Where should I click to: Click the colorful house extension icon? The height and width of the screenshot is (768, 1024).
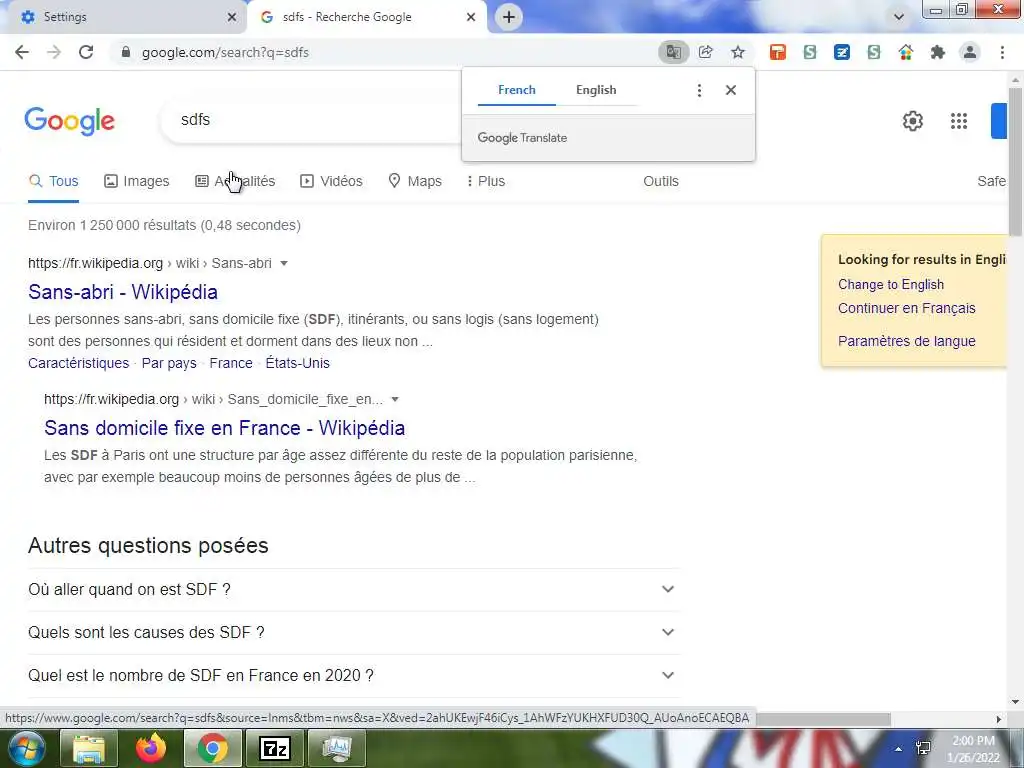(906, 52)
